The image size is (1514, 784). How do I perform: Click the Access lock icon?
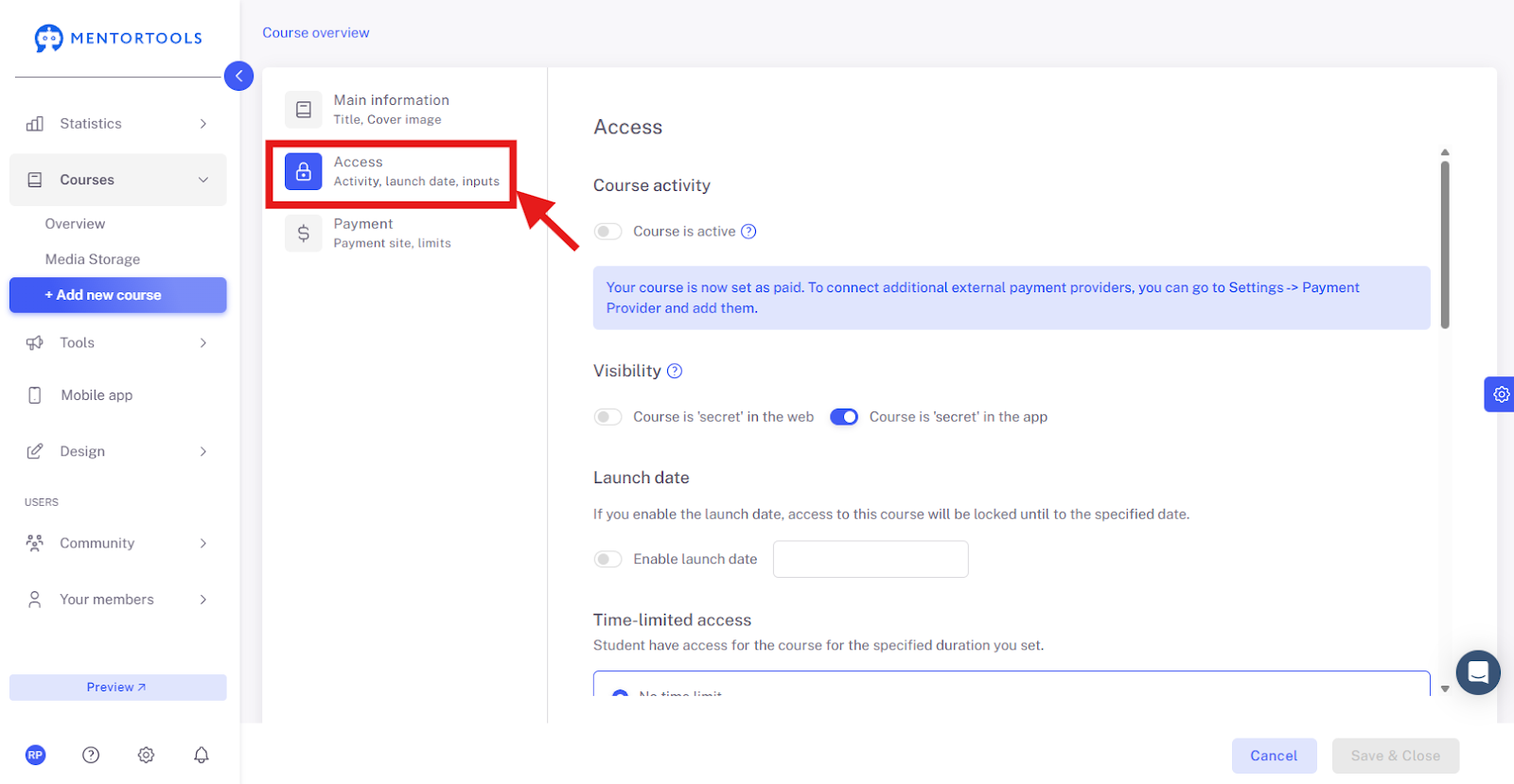(x=304, y=171)
